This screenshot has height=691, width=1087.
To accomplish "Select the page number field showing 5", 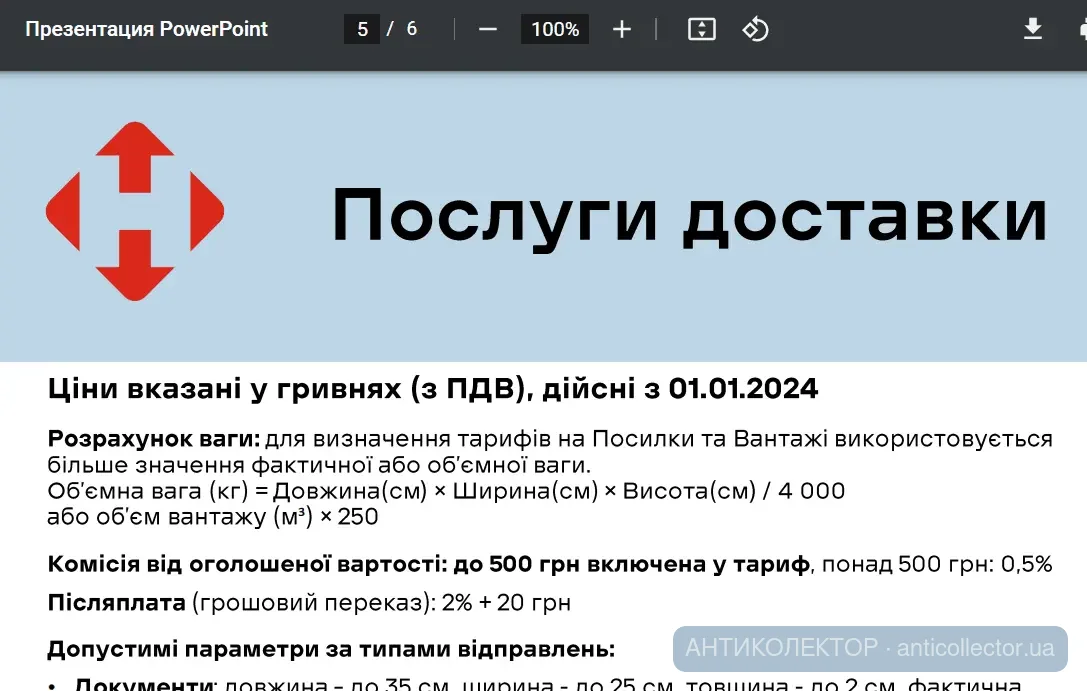I will point(361,29).
